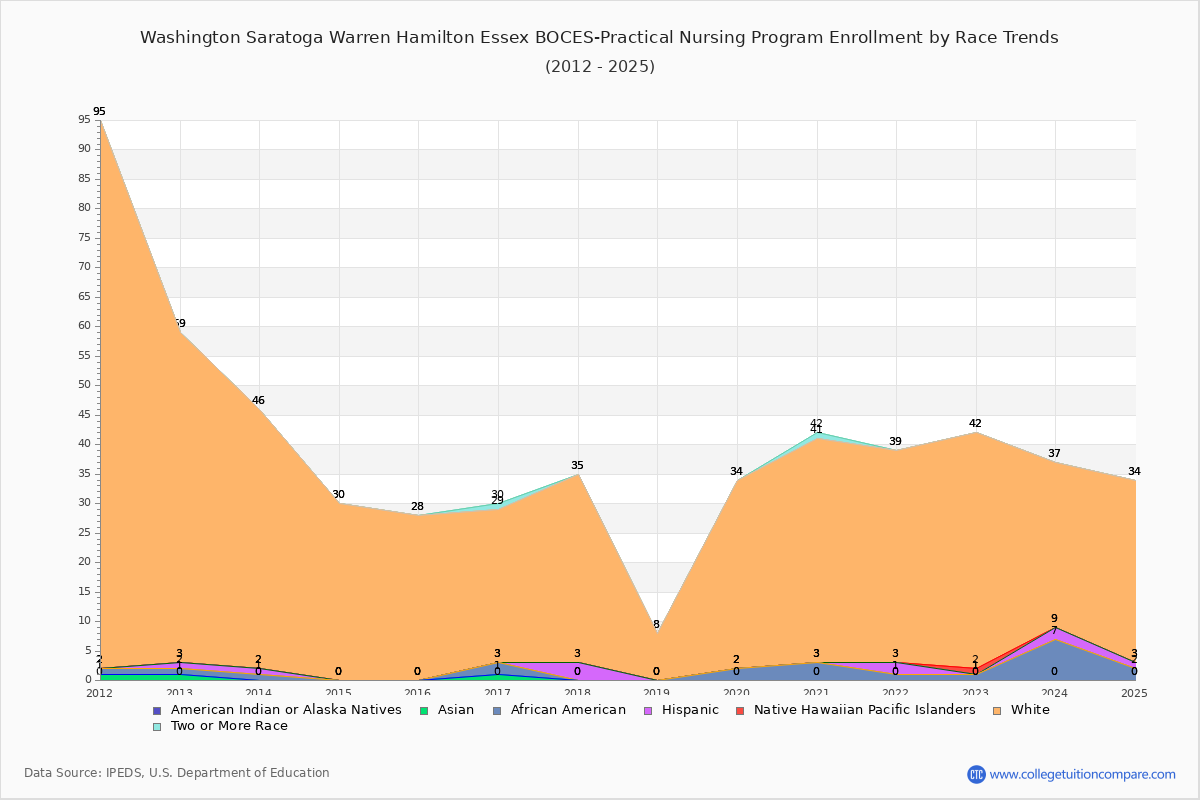Toggle the White legend entry
1200x800 pixels.
pyautogui.click(x=1022, y=710)
